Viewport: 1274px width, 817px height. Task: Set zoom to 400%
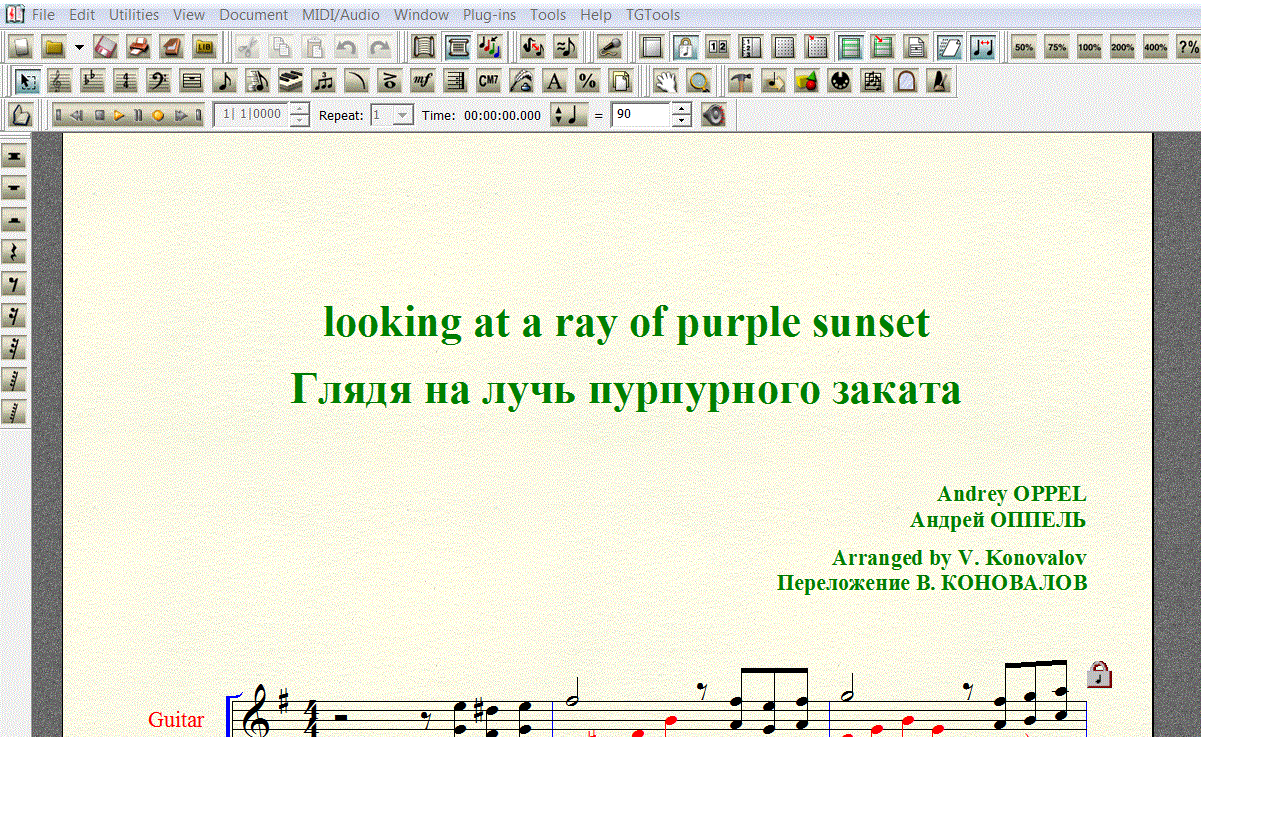point(1156,47)
